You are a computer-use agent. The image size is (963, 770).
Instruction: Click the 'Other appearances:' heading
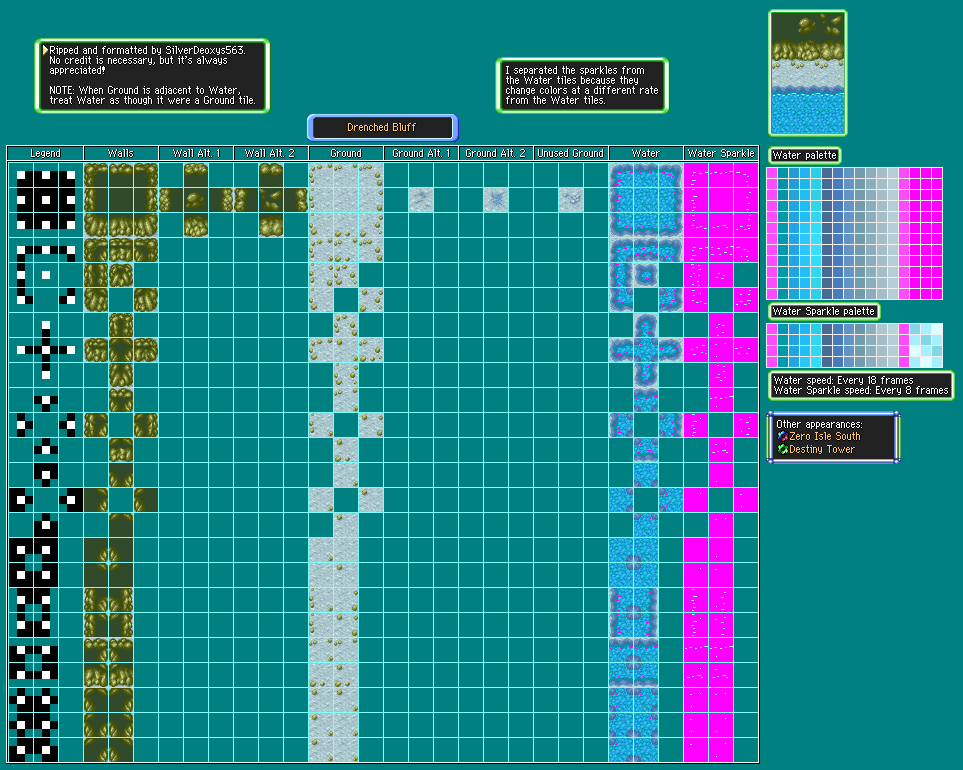[x=819, y=424]
